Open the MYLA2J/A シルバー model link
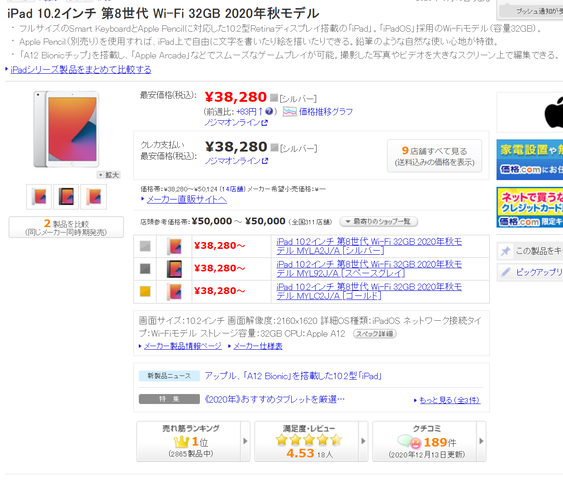Viewport: 563px width, 480px height. [x=369, y=246]
